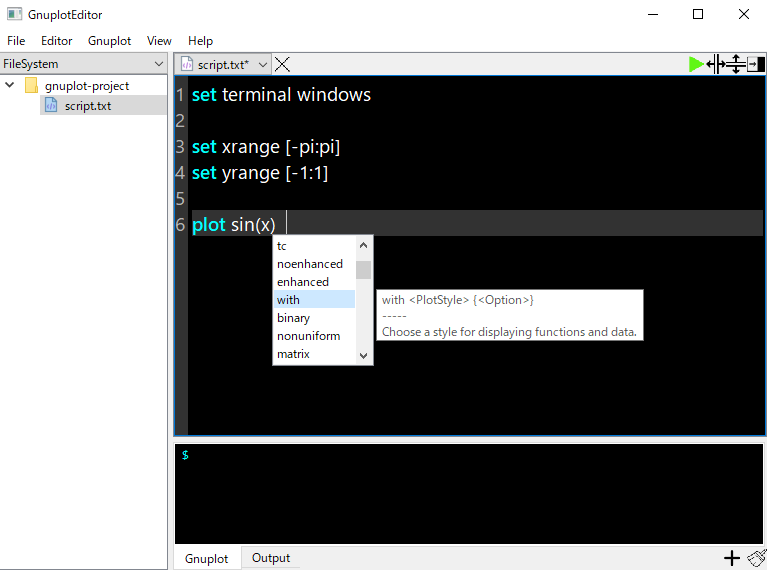Choose 'matrix' from the completion list
This screenshot has height=570, width=767.
click(314, 354)
